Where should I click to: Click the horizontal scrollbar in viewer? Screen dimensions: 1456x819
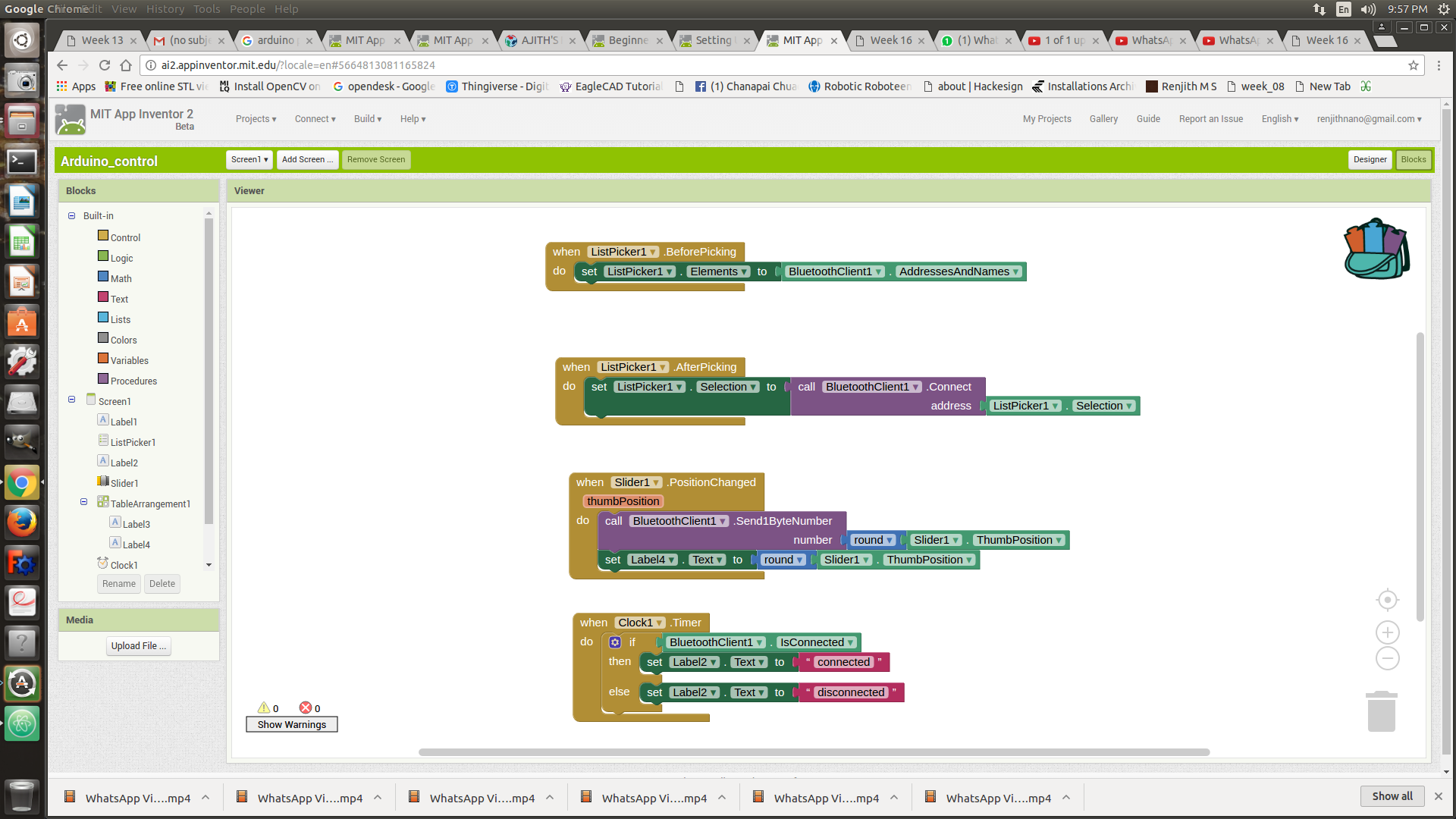point(814,752)
